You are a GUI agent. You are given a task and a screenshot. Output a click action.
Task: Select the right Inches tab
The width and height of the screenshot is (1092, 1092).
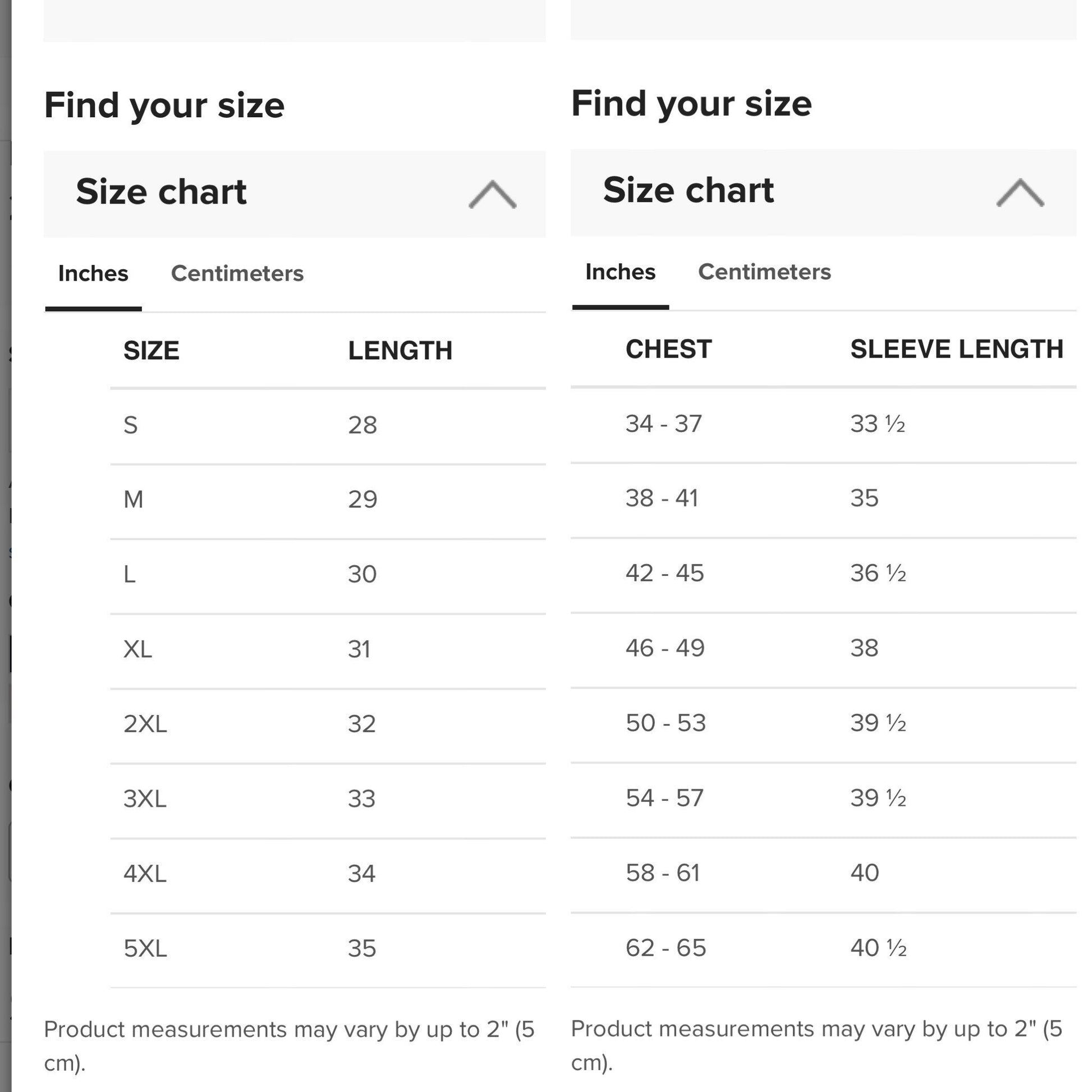(x=620, y=272)
